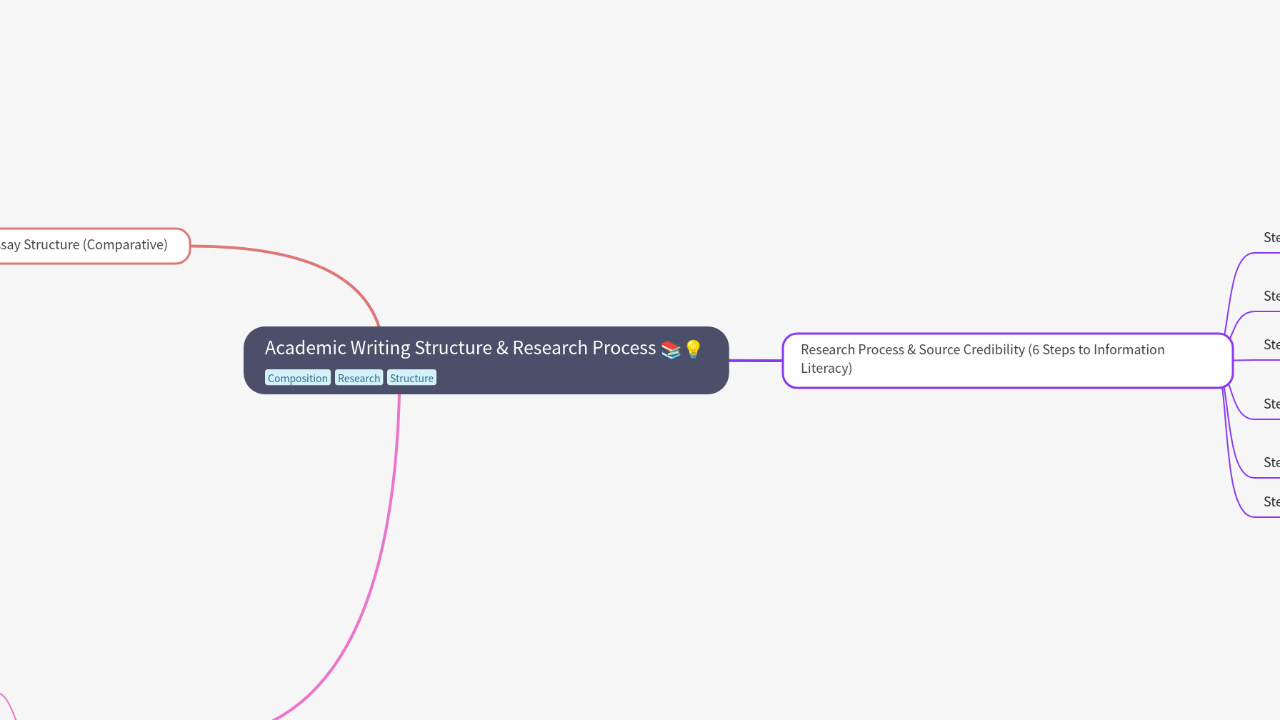Open the fifth Step child node from top
This screenshot has height=720, width=1280.
coord(1271,462)
